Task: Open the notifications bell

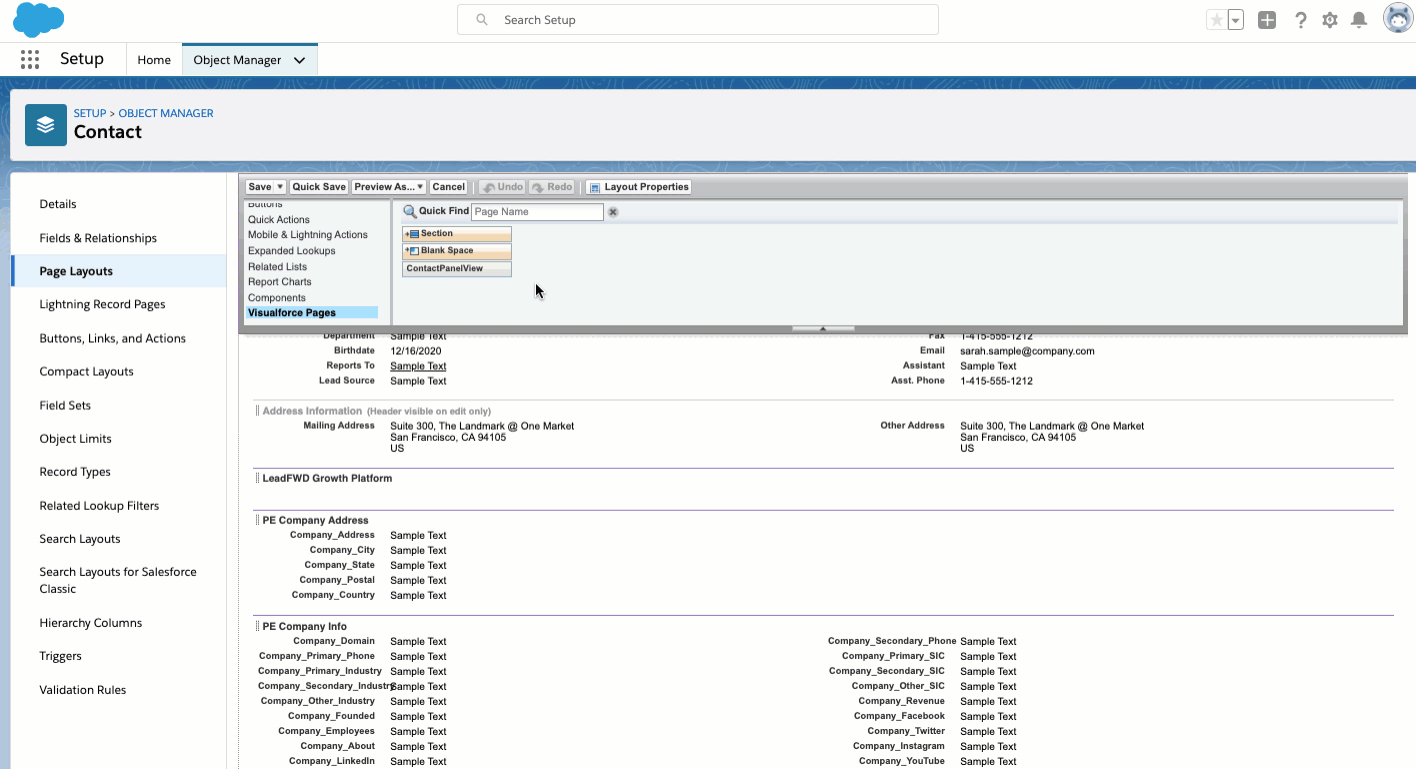Action: tap(1359, 20)
